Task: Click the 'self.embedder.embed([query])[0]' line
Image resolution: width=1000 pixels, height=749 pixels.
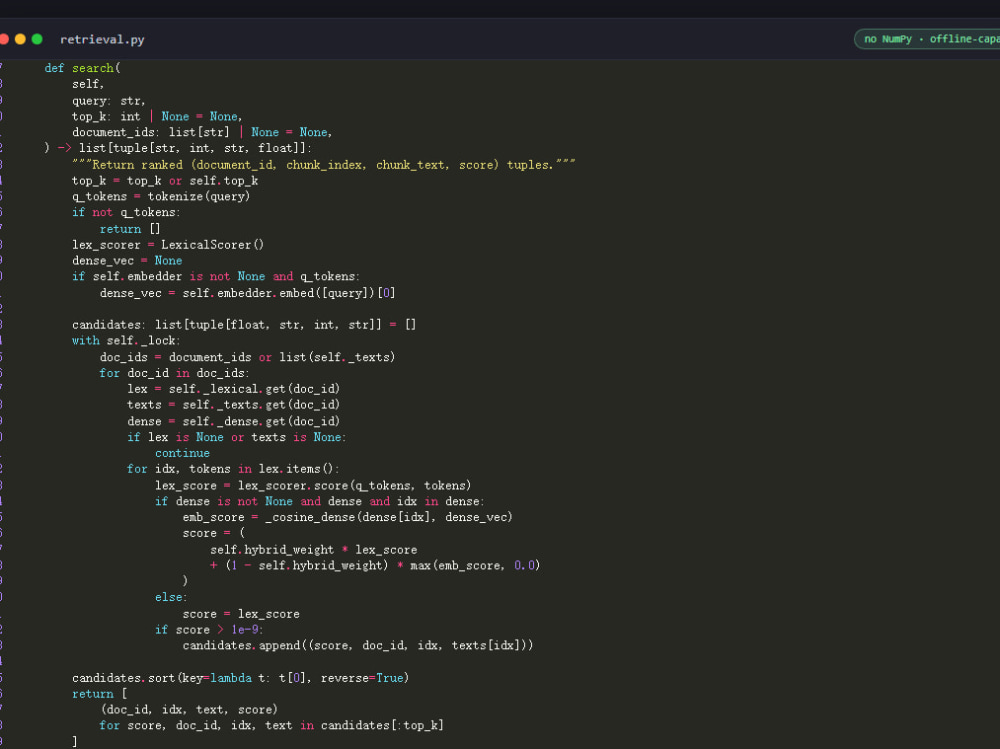Action: tap(247, 293)
